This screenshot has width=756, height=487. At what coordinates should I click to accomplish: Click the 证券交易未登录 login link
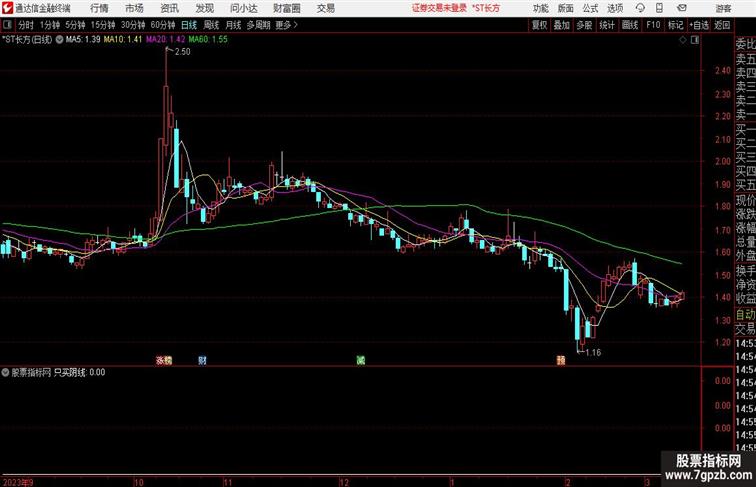[x=439, y=8]
